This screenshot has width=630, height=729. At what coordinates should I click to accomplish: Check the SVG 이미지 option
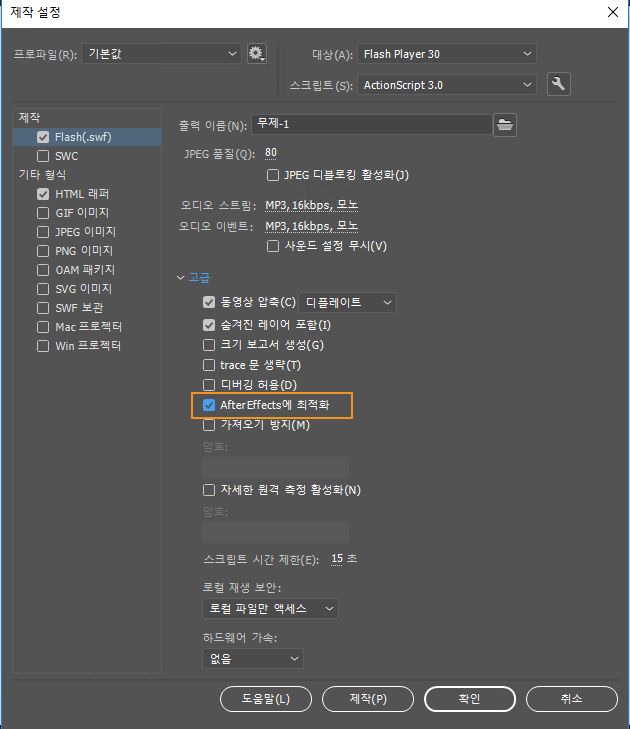point(43,289)
